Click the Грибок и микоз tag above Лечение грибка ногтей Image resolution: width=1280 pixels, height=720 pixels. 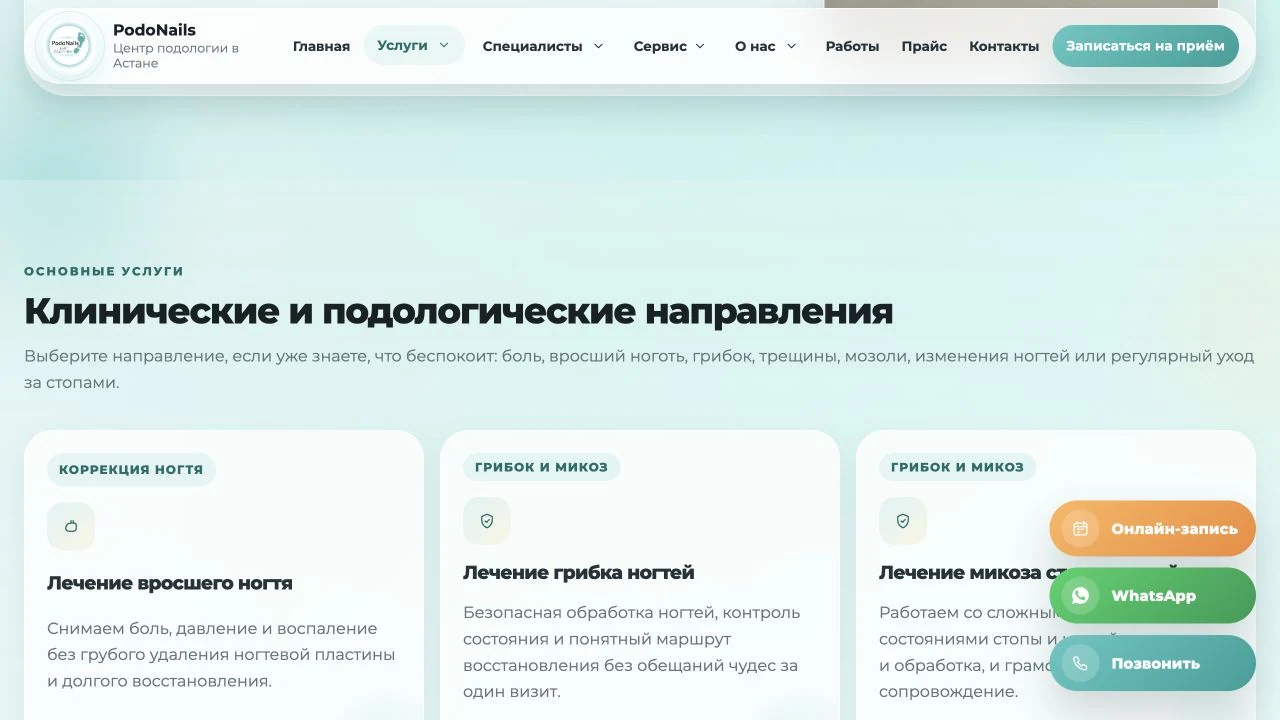point(541,467)
